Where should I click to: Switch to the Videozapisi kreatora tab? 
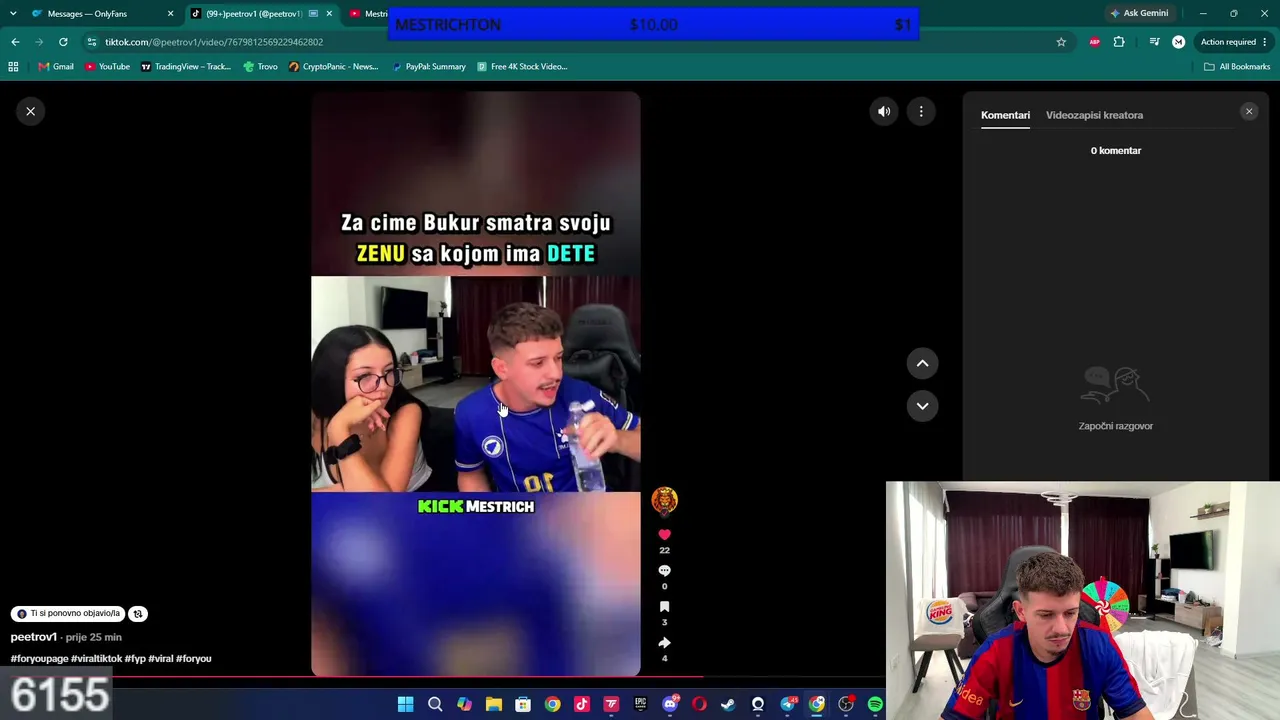(1094, 115)
